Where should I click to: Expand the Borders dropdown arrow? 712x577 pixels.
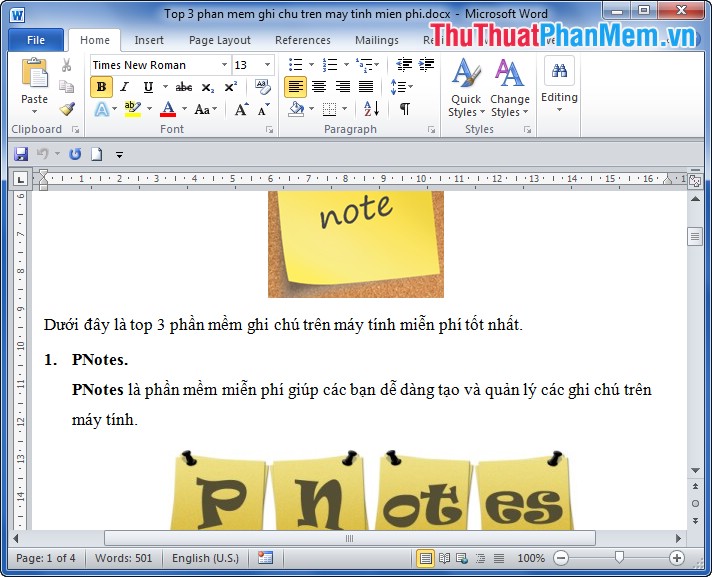click(345, 109)
